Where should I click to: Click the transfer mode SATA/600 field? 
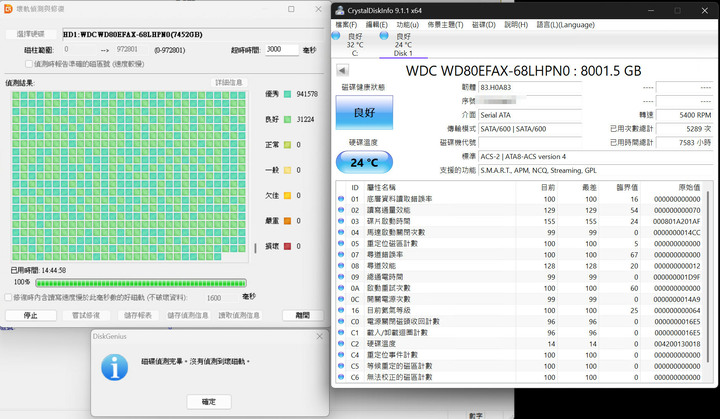coord(530,129)
